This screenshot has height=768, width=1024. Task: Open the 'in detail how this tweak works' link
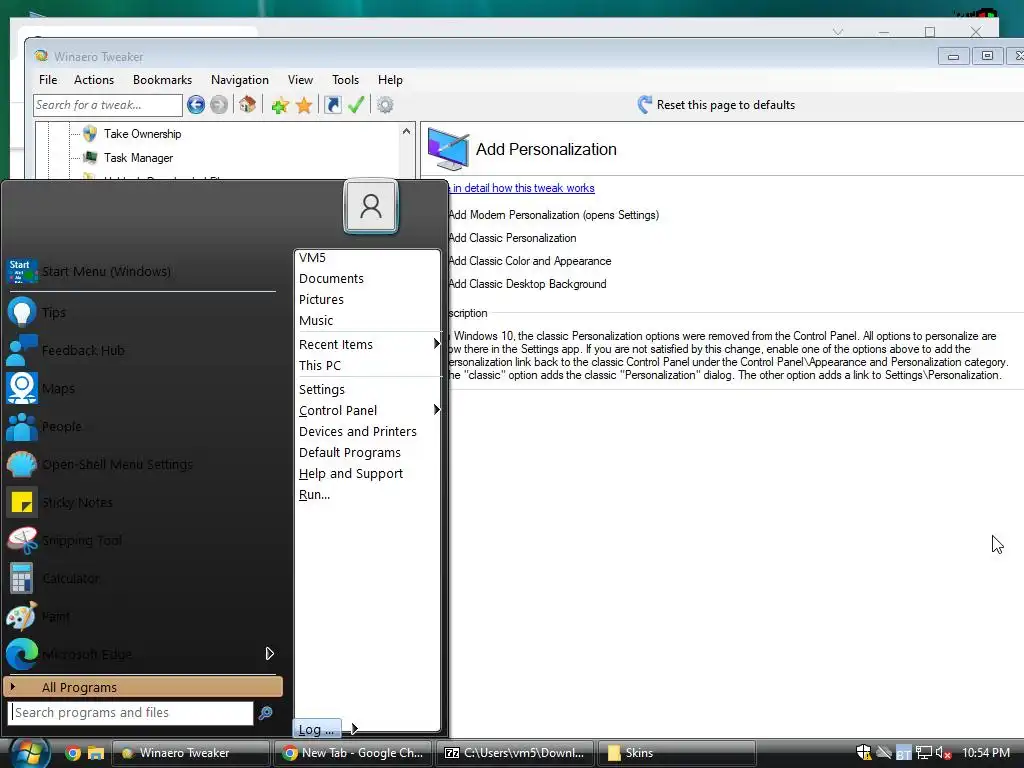pyautogui.click(x=523, y=188)
